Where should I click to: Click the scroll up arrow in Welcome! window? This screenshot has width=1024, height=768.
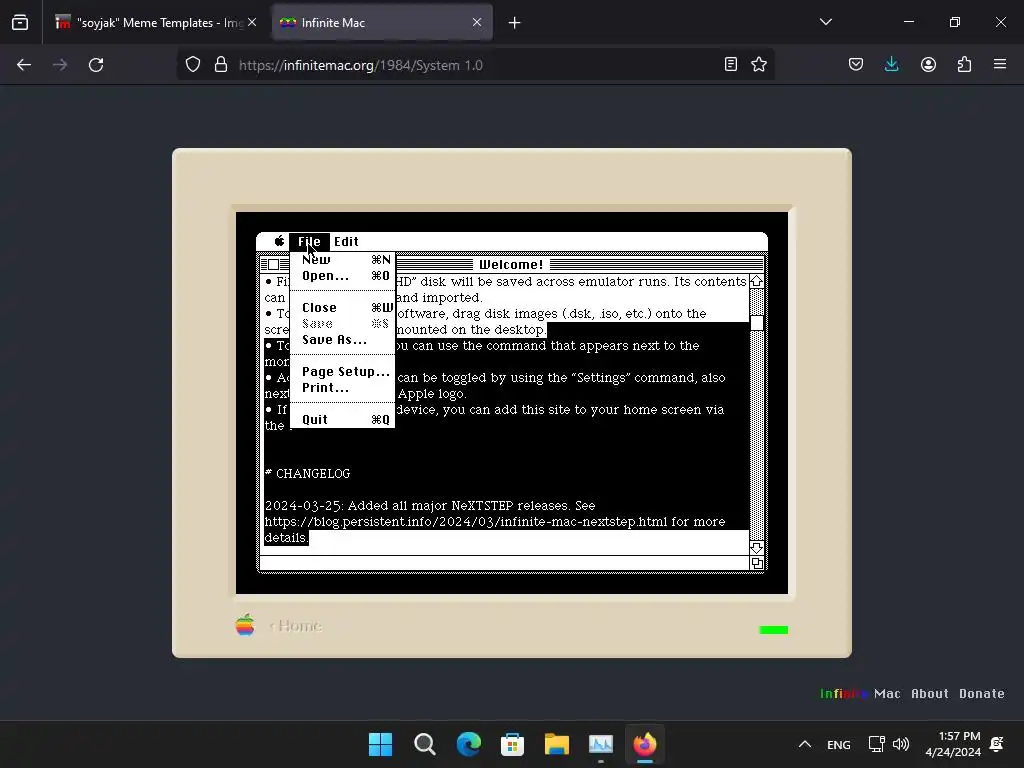756,281
